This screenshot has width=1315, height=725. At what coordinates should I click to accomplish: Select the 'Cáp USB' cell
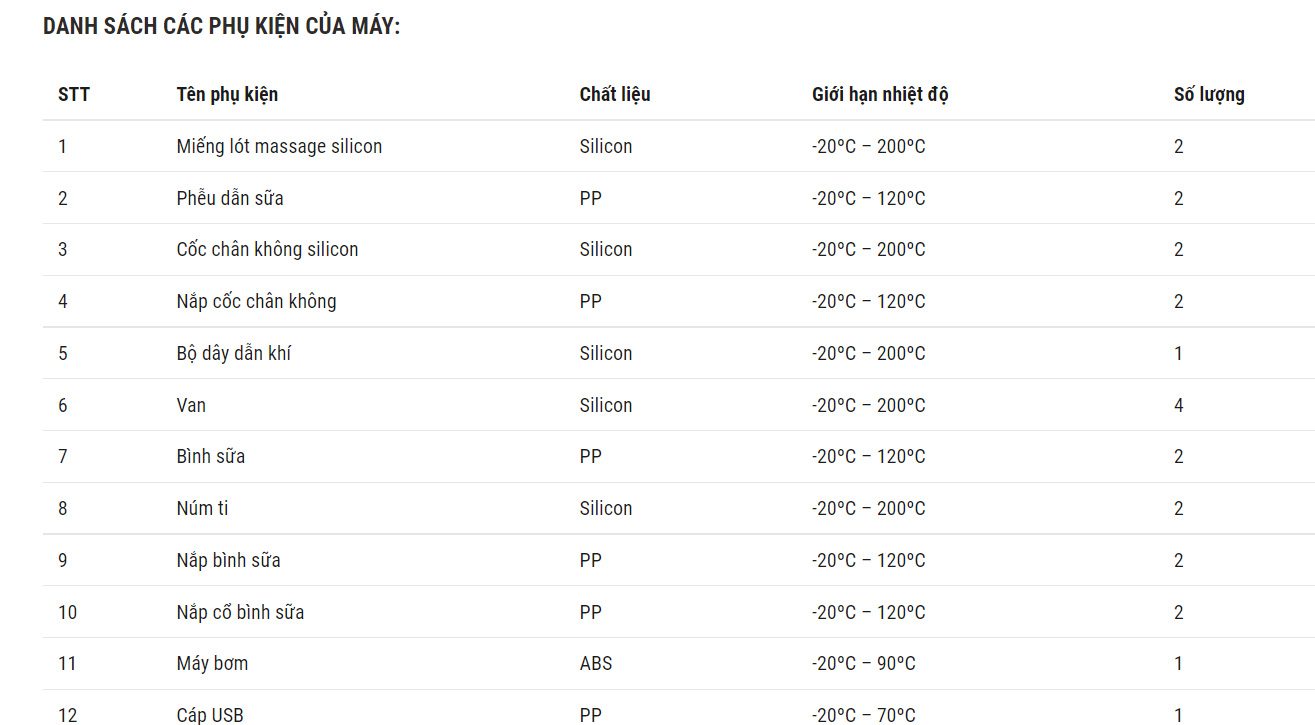click(x=210, y=715)
